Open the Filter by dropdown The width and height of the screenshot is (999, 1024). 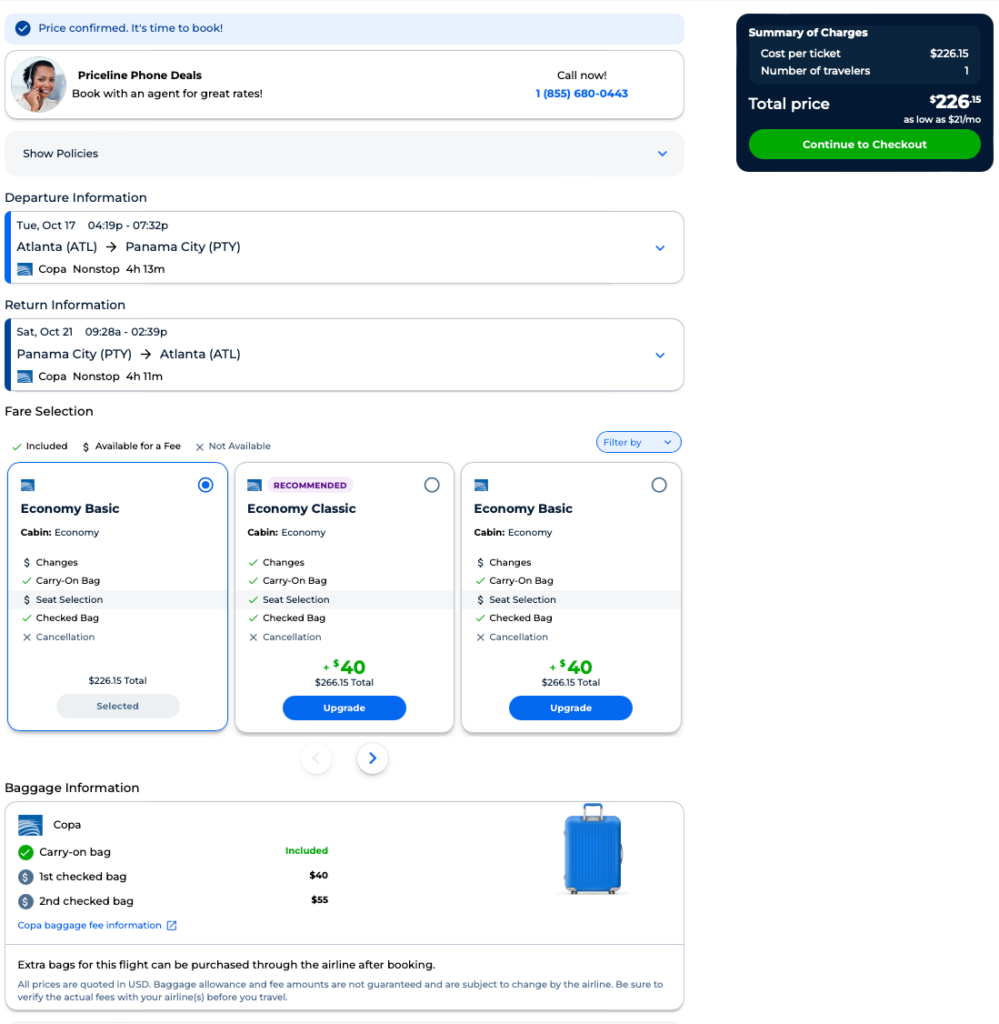638,442
